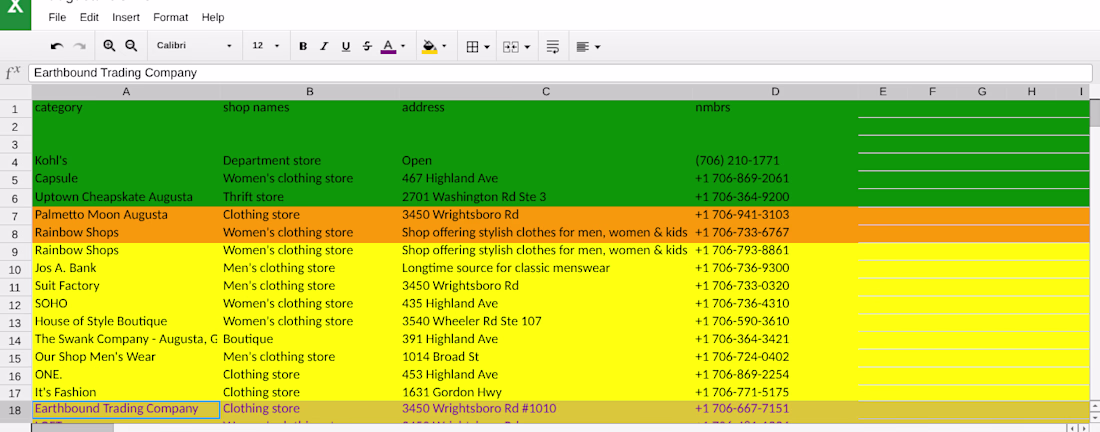This screenshot has width=1100, height=432.
Task: Zoom in with the magnifier plus icon
Action: (109, 46)
